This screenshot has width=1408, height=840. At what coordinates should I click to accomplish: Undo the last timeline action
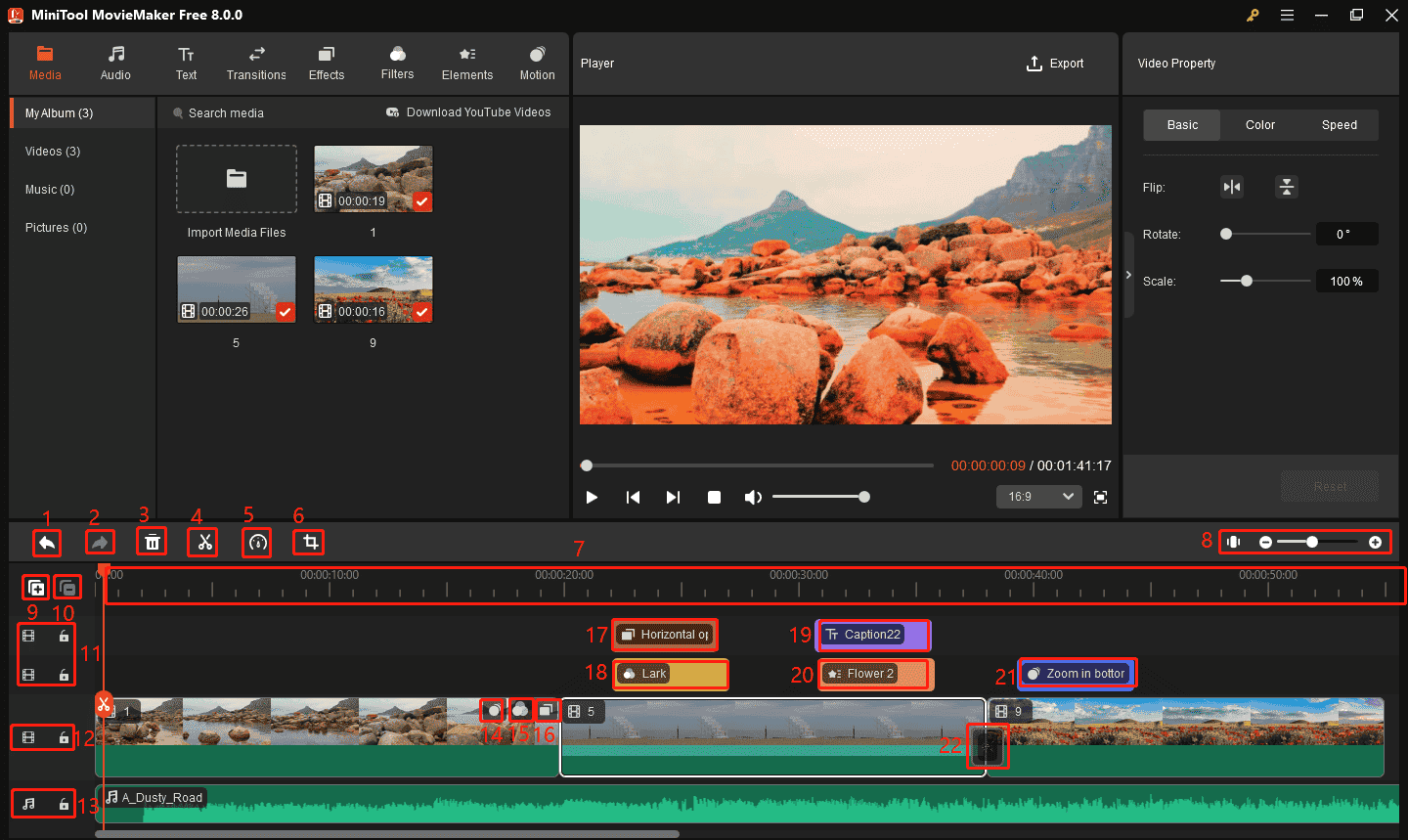coord(46,542)
